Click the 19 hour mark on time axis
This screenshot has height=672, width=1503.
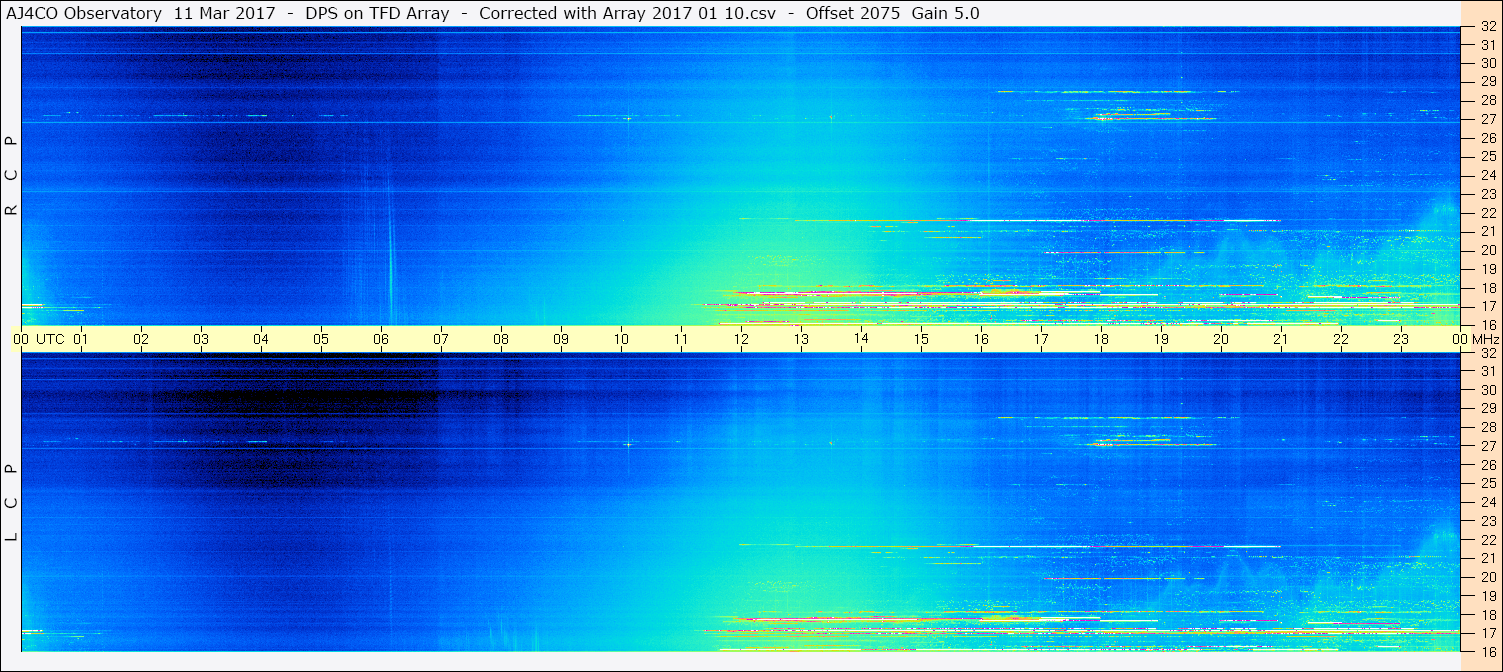[x=1161, y=339]
